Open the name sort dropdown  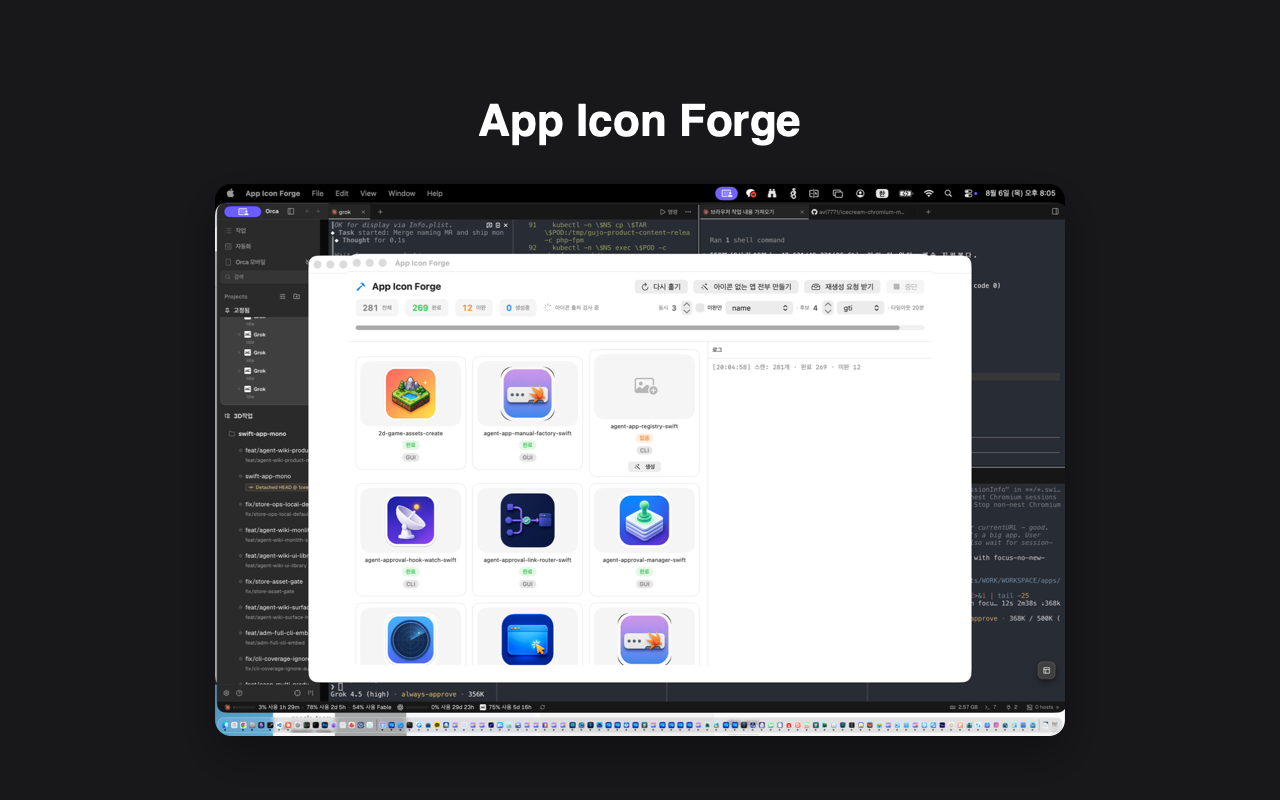759,308
